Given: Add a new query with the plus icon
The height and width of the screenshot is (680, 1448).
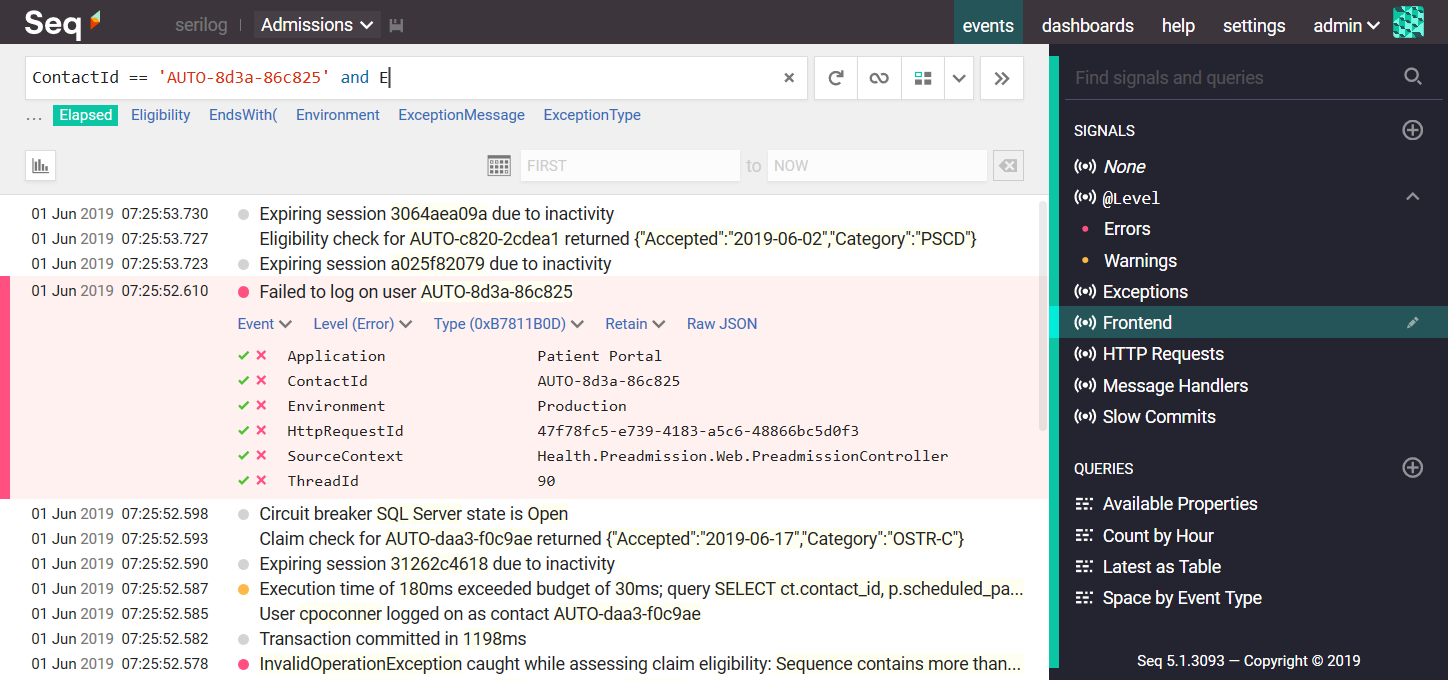Looking at the screenshot, I should pyautogui.click(x=1412, y=467).
